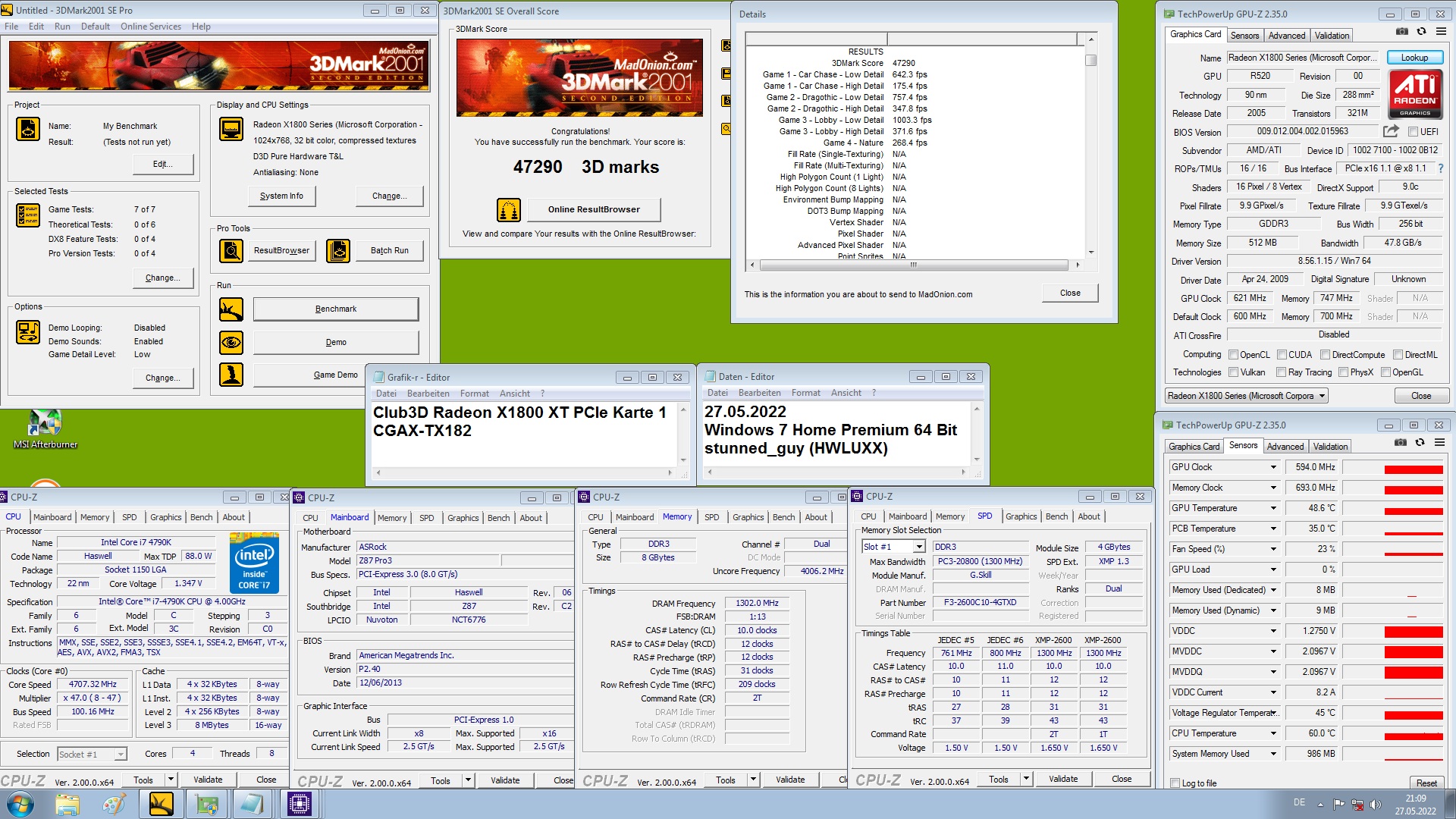Image resolution: width=1456 pixels, height=819 pixels.
Task: Open the Windows Start button
Action: click(x=20, y=804)
